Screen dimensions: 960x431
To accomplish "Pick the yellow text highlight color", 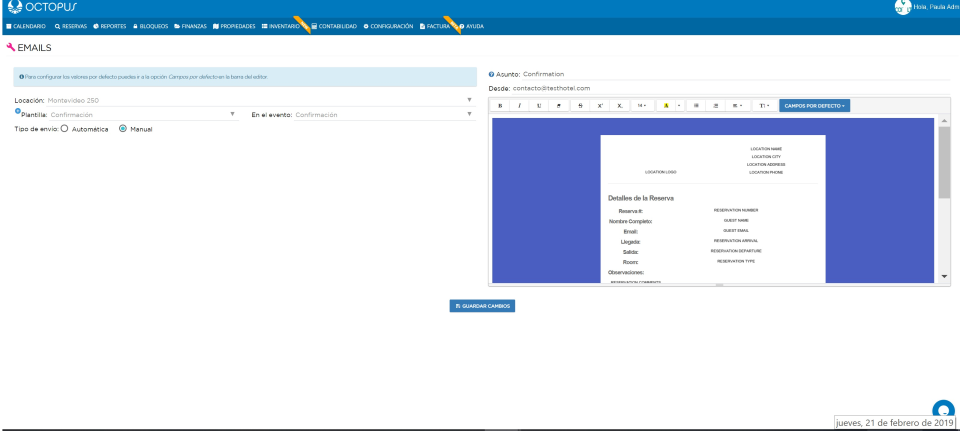I will click(x=666, y=105).
